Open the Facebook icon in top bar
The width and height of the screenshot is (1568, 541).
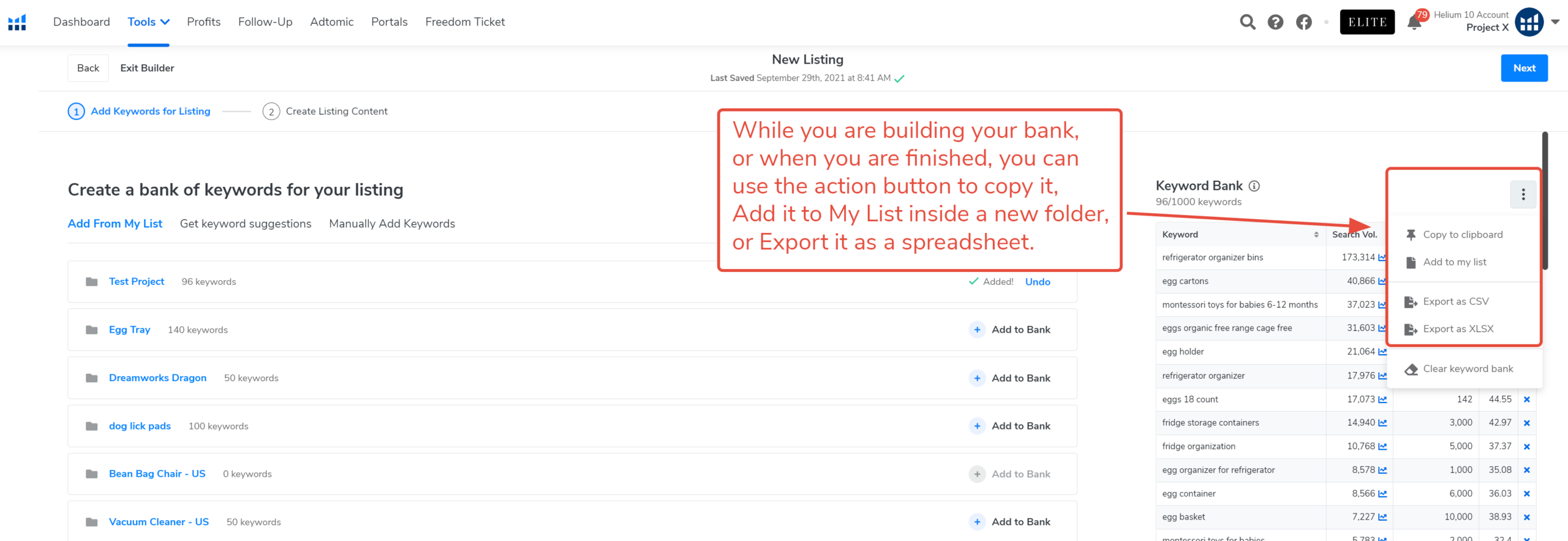tap(1303, 22)
